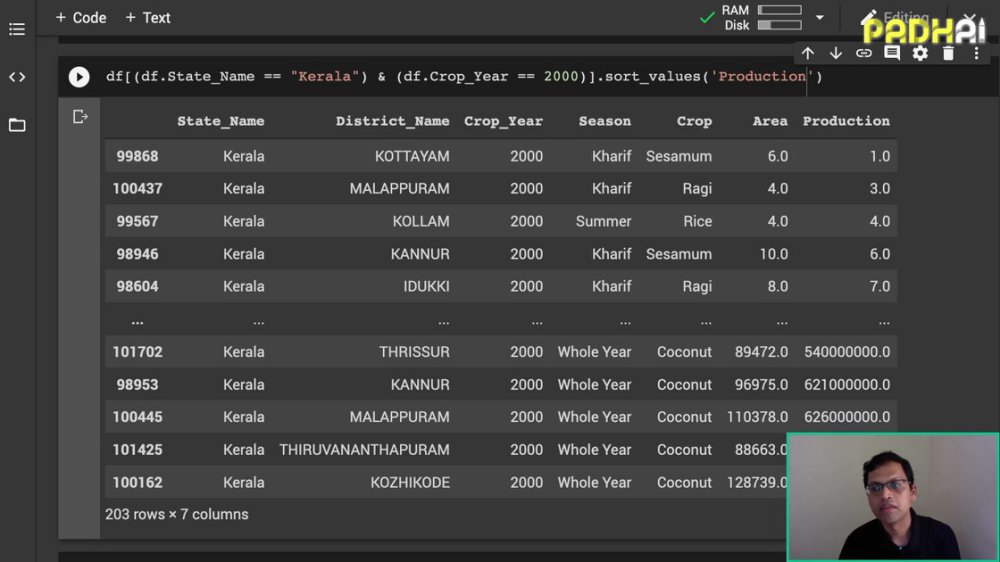Screen dimensions: 1000x562
Task: Click the 89472.0 area value
Action: coord(761,352)
